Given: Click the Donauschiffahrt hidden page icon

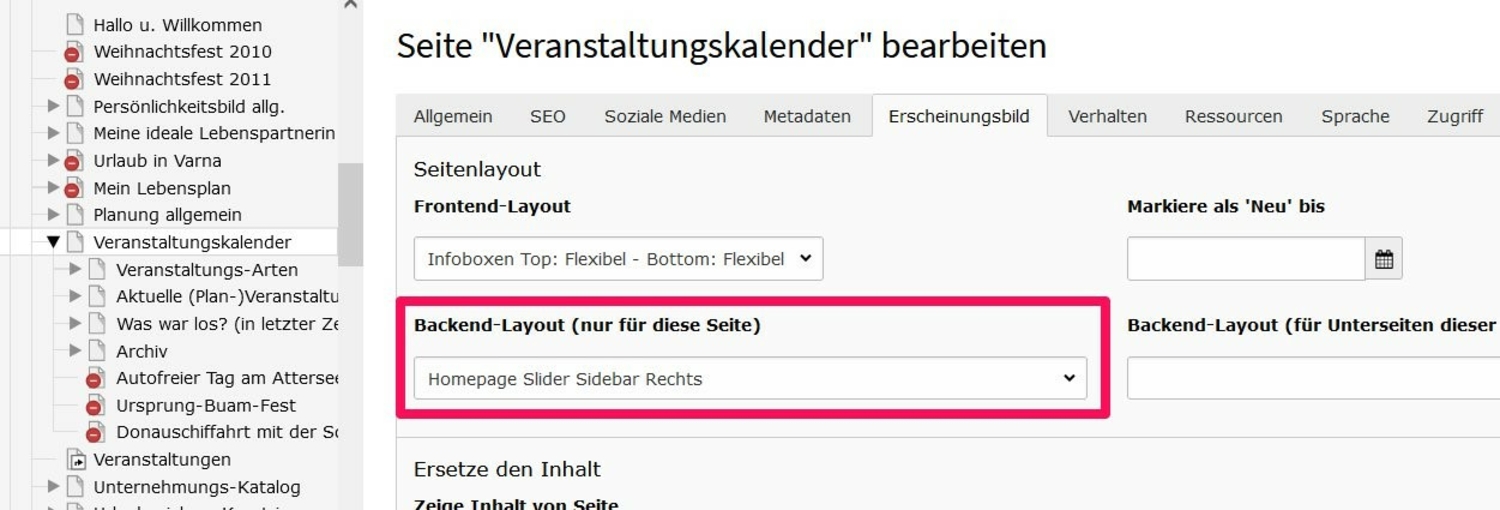Looking at the screenshot, I should point(96,433).
